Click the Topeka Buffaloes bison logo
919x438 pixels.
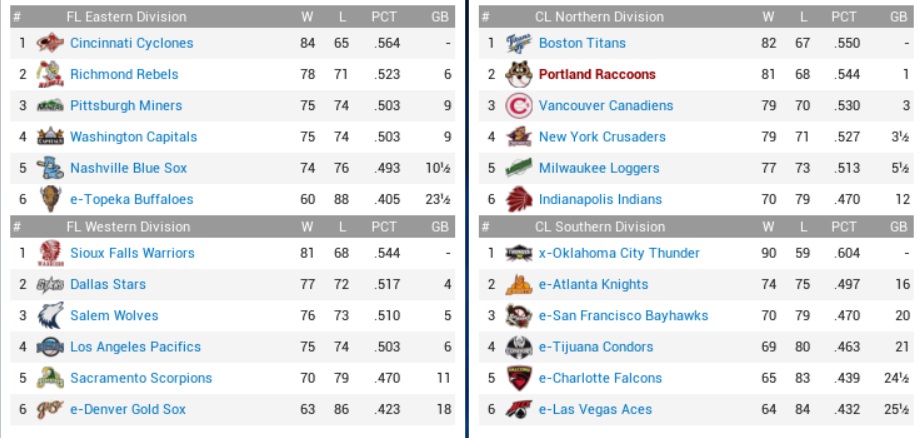coord(50,199)
